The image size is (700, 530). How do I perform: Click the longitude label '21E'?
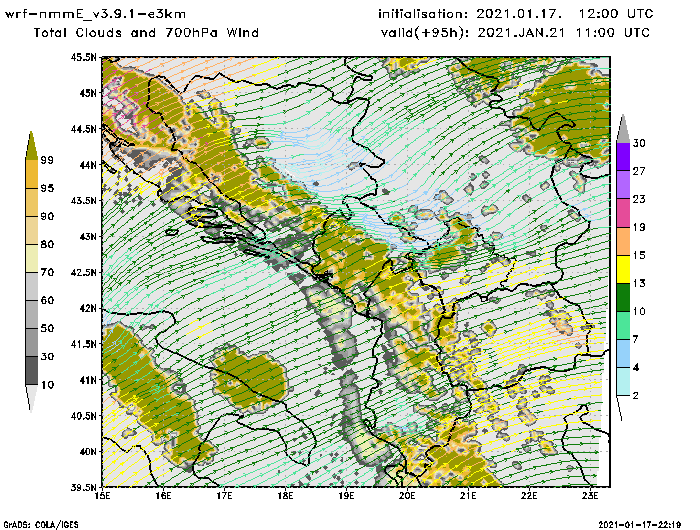point(468,496)
